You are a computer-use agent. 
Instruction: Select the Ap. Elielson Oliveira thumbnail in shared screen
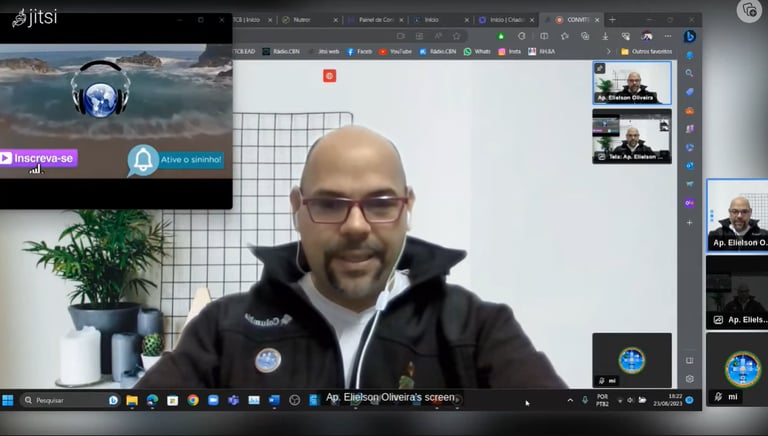click(x=632, y=83)
